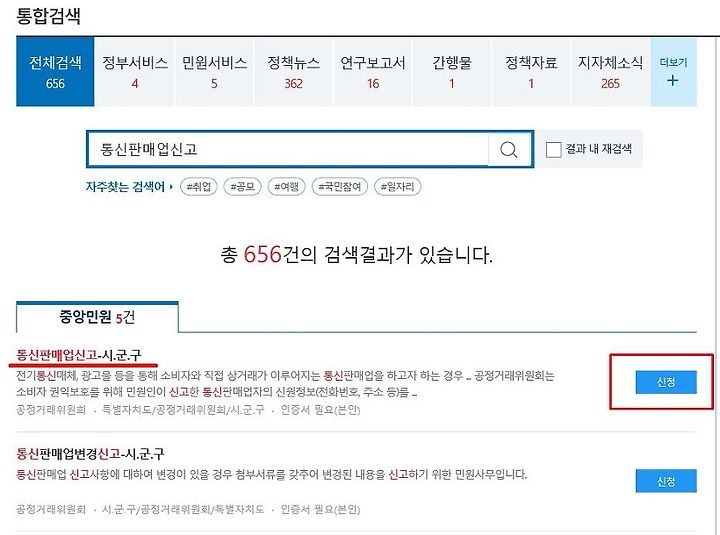The image size is (720, 535).
Task: Select the 전체검색 656 tab
Action: click(x=55, y=72)
